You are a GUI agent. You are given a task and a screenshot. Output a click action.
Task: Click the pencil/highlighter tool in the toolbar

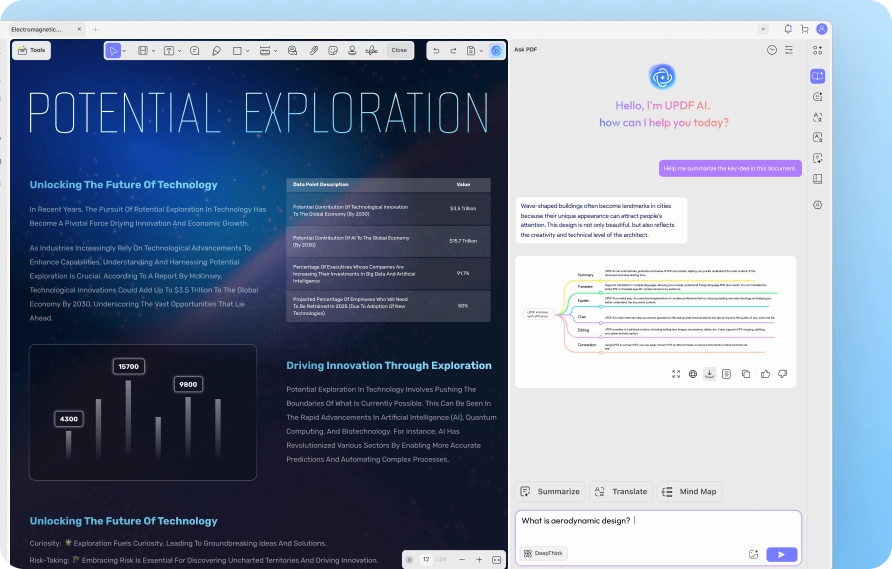(217, 50)
